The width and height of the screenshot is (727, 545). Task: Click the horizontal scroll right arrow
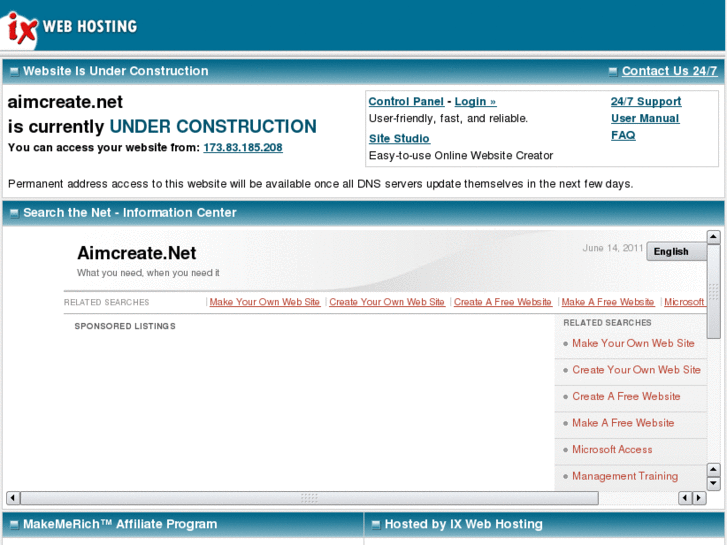(699, 498)
